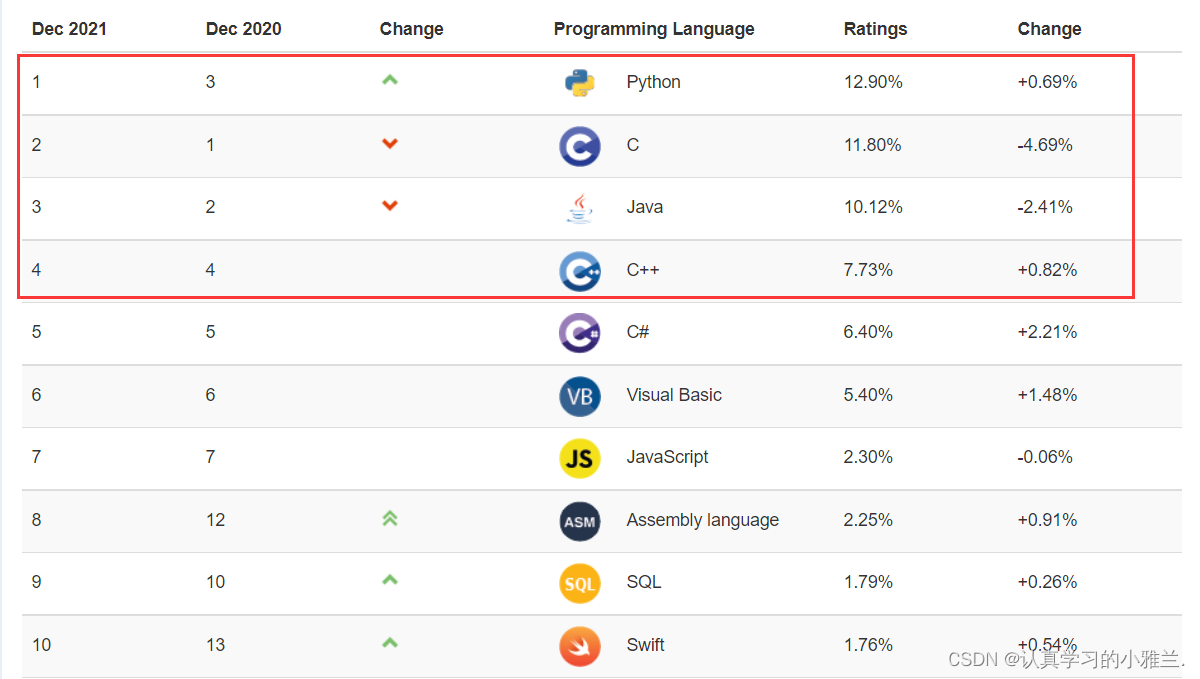Viewport: 1200px width, 679px height.
Task: Click the JavaScript JS icon
Action: [580, 457]
